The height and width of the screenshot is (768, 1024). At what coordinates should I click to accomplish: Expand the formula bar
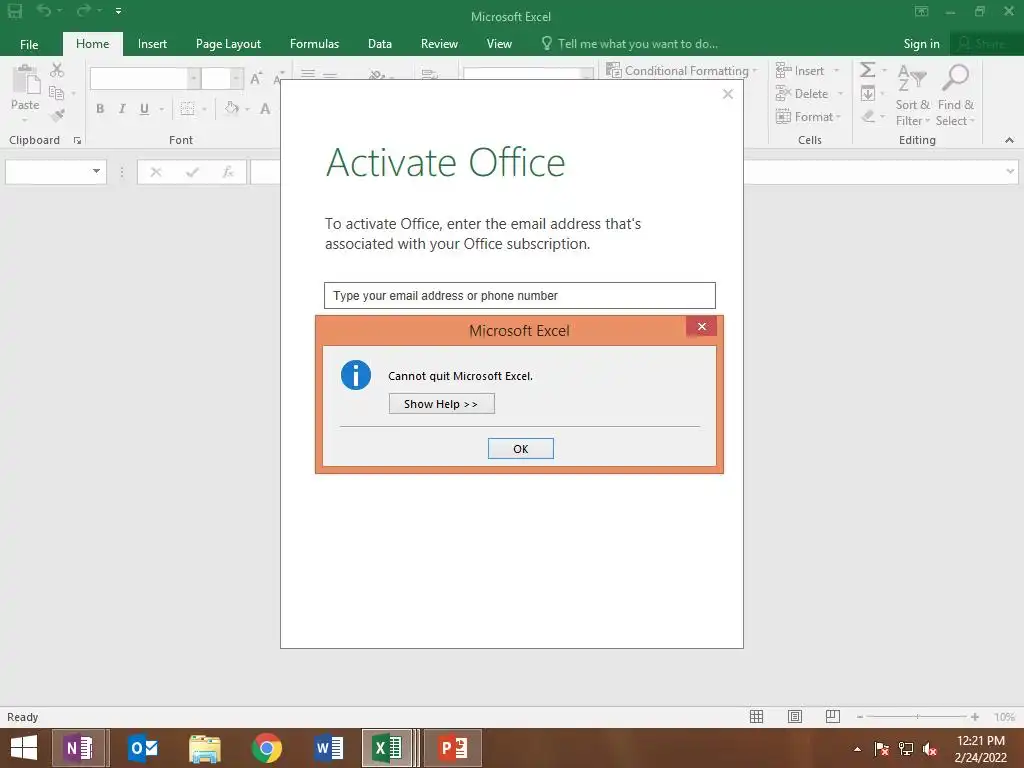pyautogui.click(x=1010, y=172)
